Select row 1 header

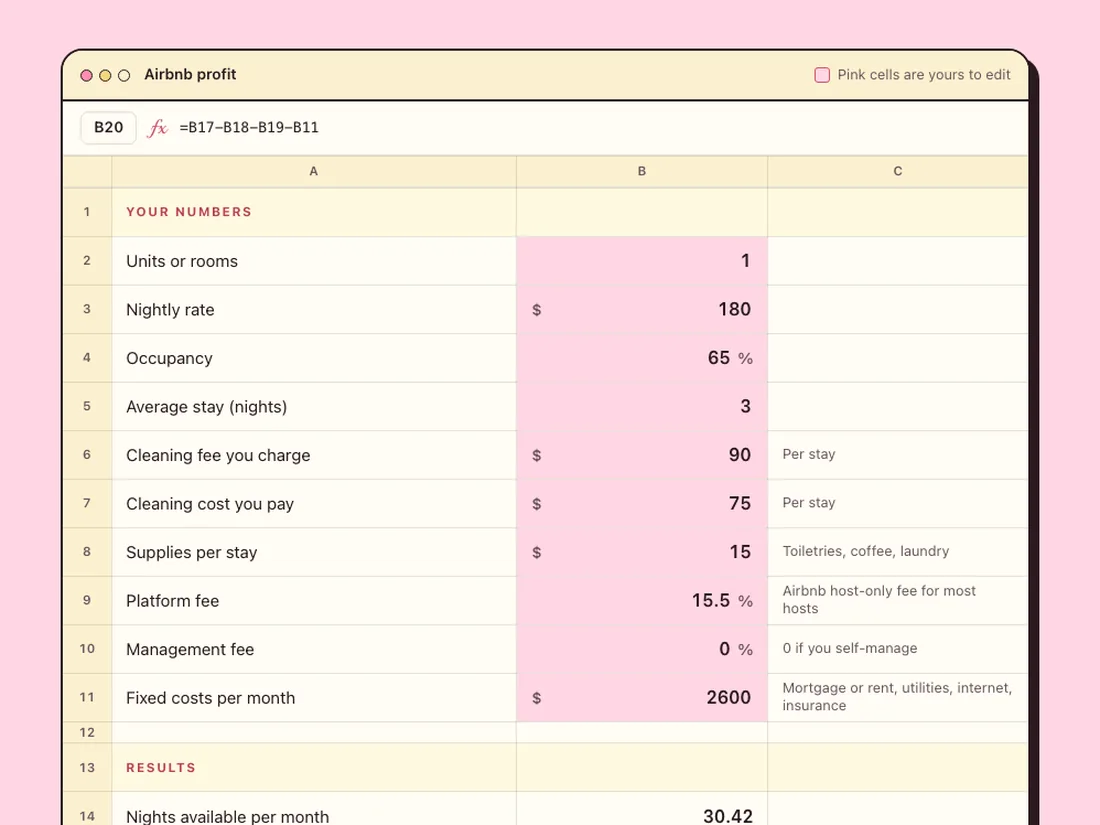point(87,212)
